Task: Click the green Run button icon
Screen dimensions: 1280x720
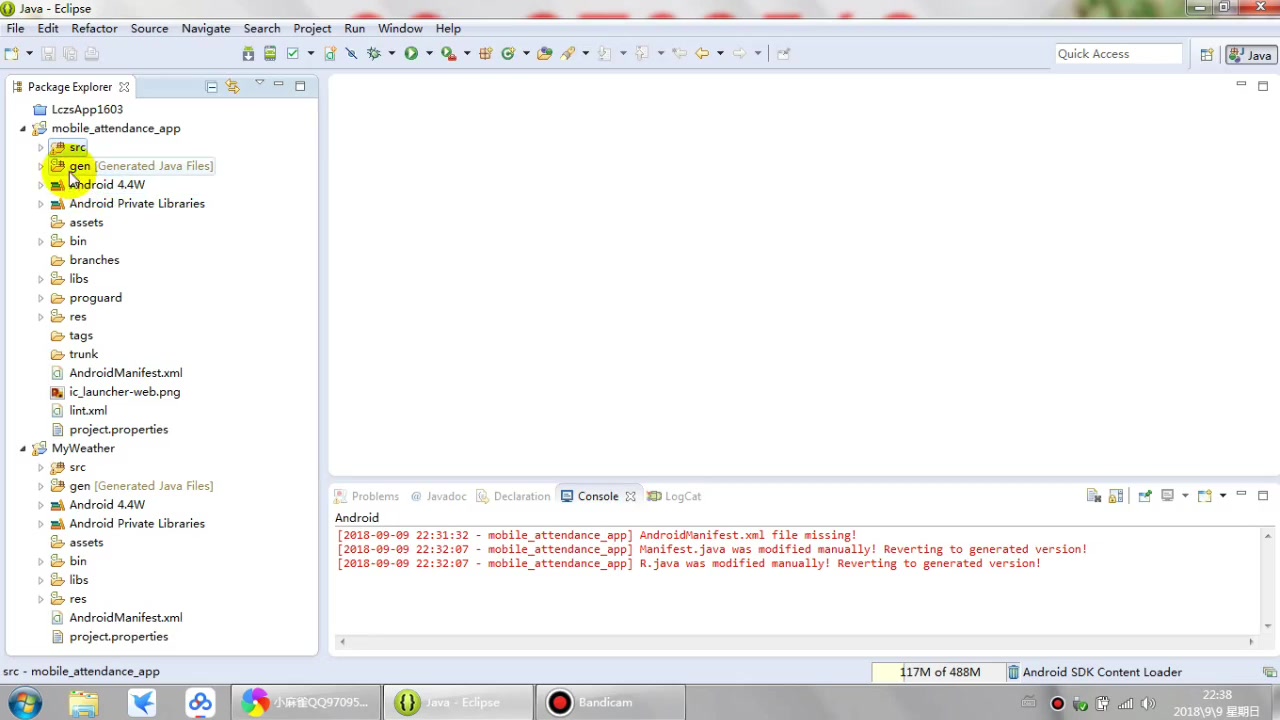Action: point(411,54)
